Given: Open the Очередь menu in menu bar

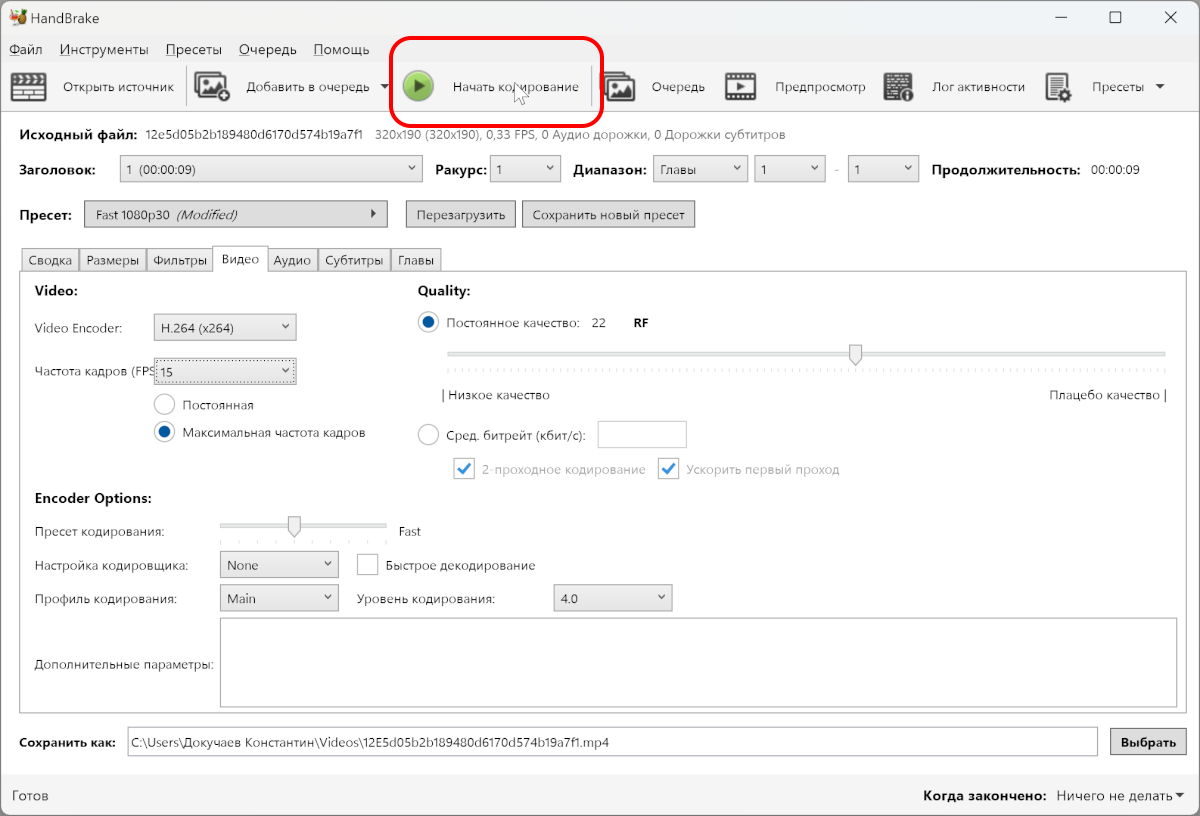Looking at the screenshot, I should pos(268,49).
